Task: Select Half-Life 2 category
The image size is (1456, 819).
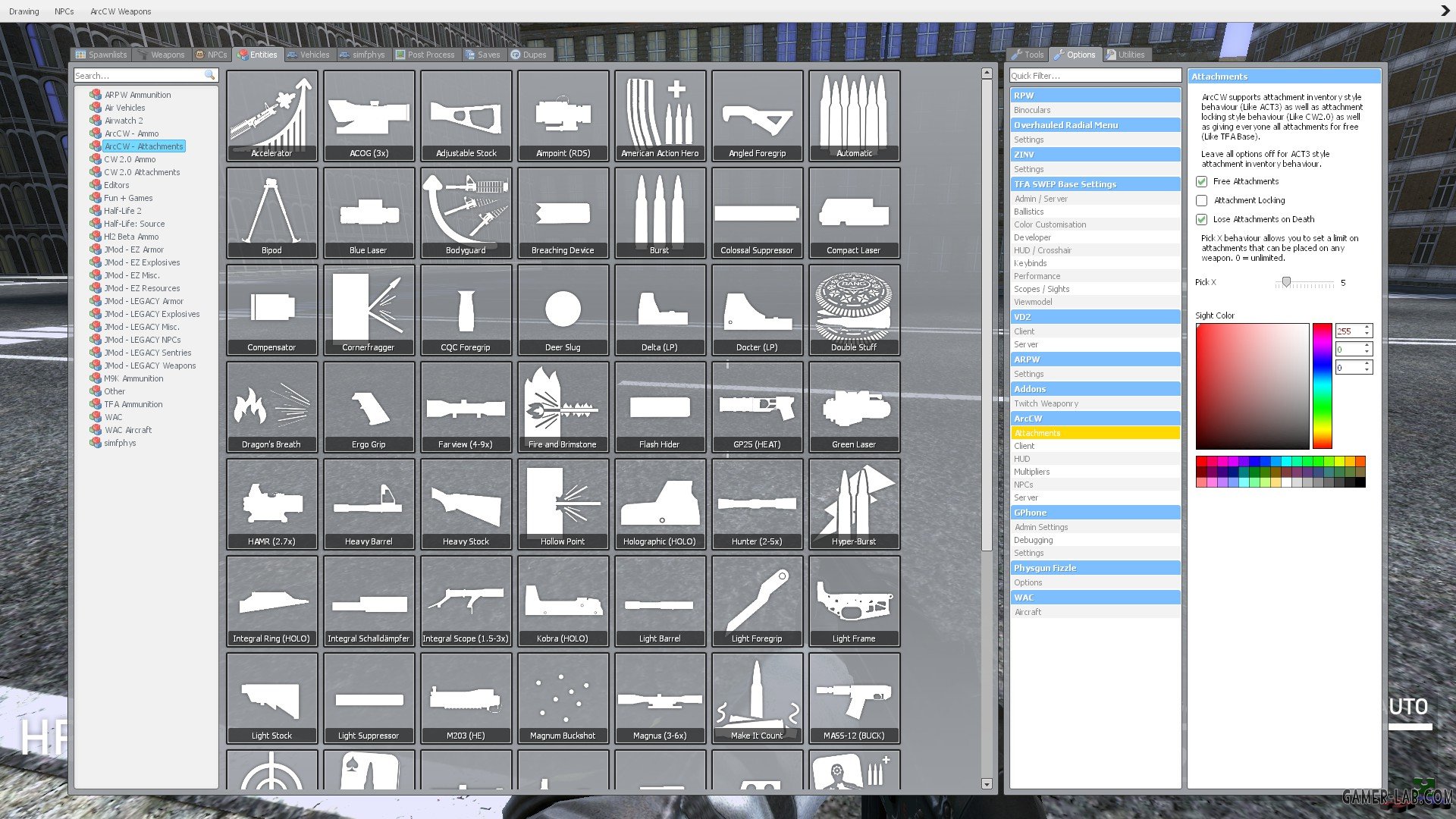Action: tap(123, 211)
